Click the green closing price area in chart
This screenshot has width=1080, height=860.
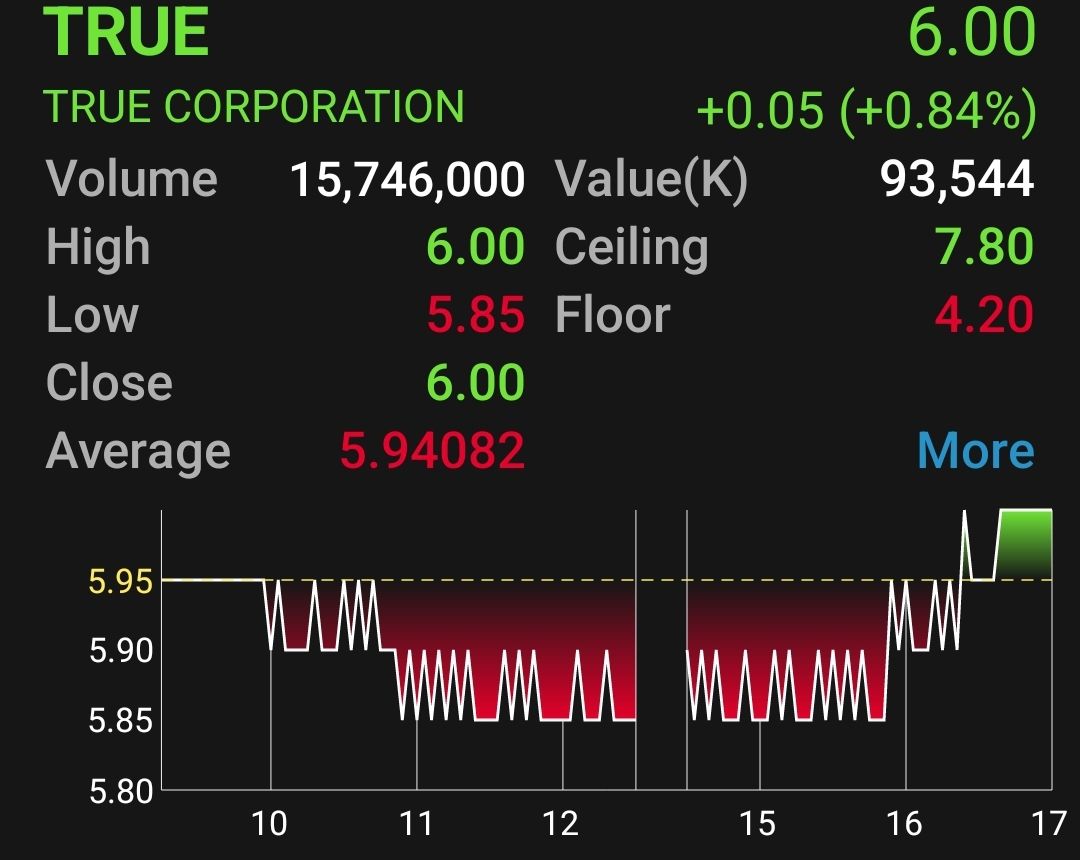click(1024, 545)
